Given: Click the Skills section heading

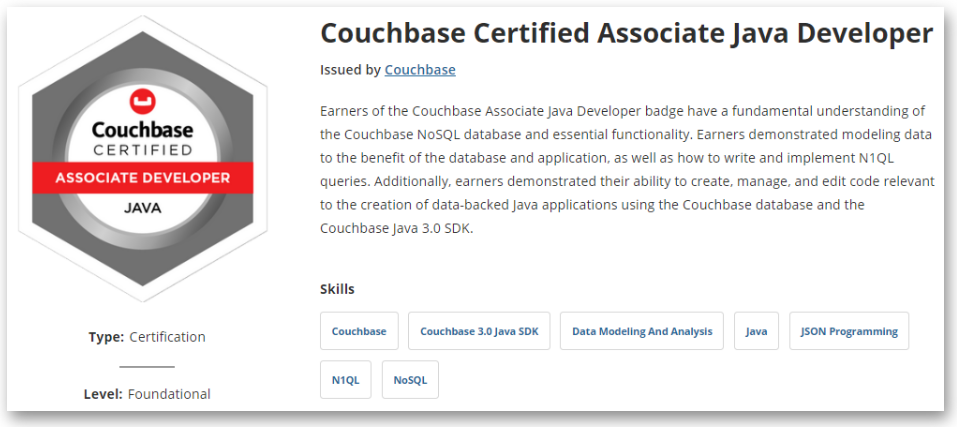Looking at the screenshot, I should [x=338, y=289].
